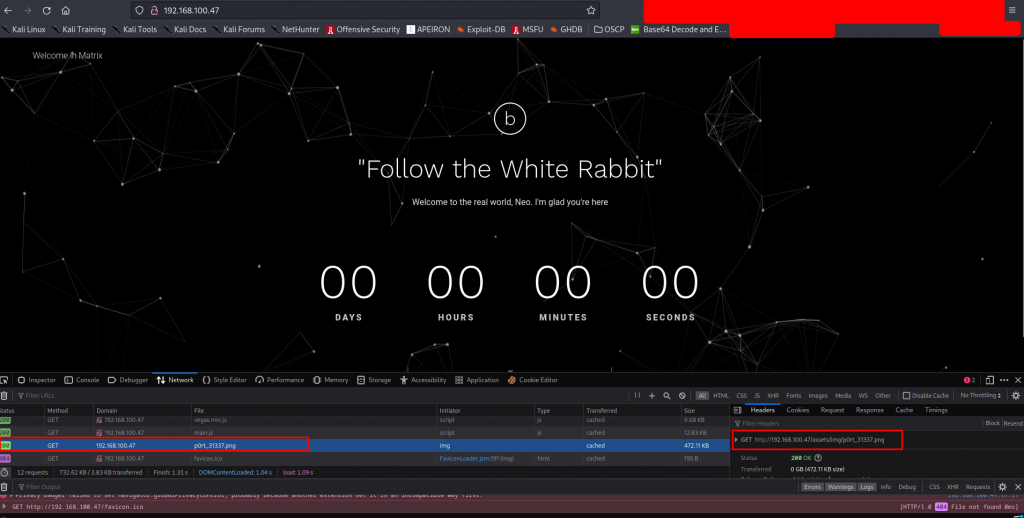Open the Storage tab
The height and width of the screenshot is (518, 1024).
pyautogui.click(x=374, y=380)
